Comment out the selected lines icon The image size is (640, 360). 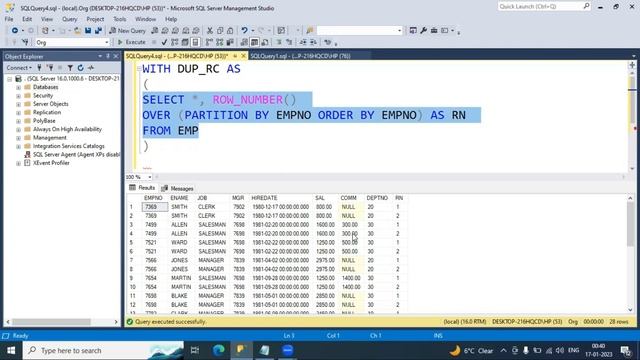pyautogui.click(x=279, y=42)
